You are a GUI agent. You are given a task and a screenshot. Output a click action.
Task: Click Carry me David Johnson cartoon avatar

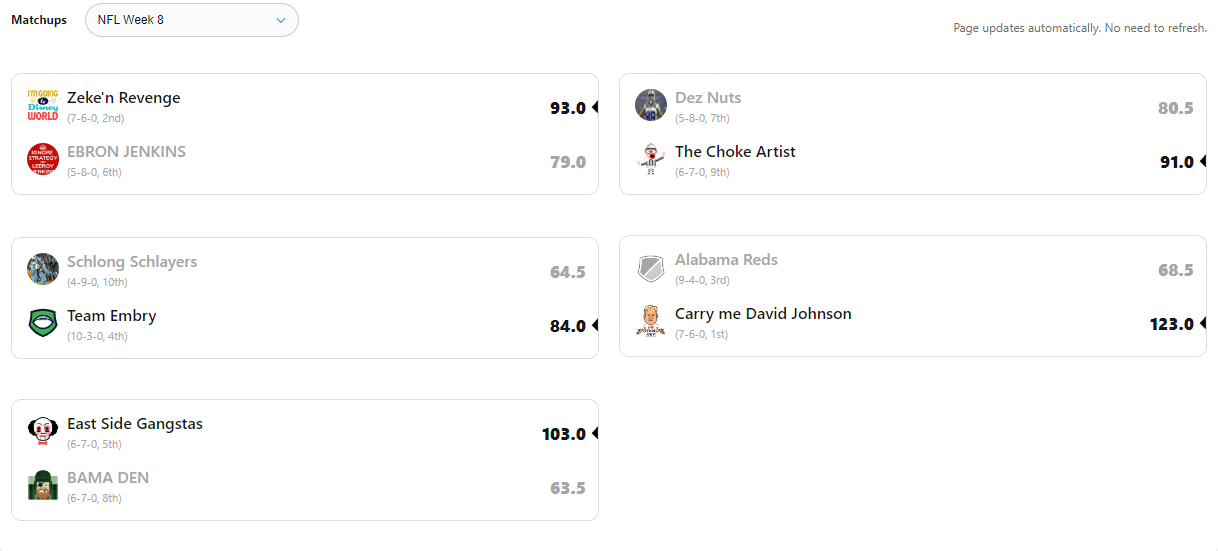click(x=651, y=321)
